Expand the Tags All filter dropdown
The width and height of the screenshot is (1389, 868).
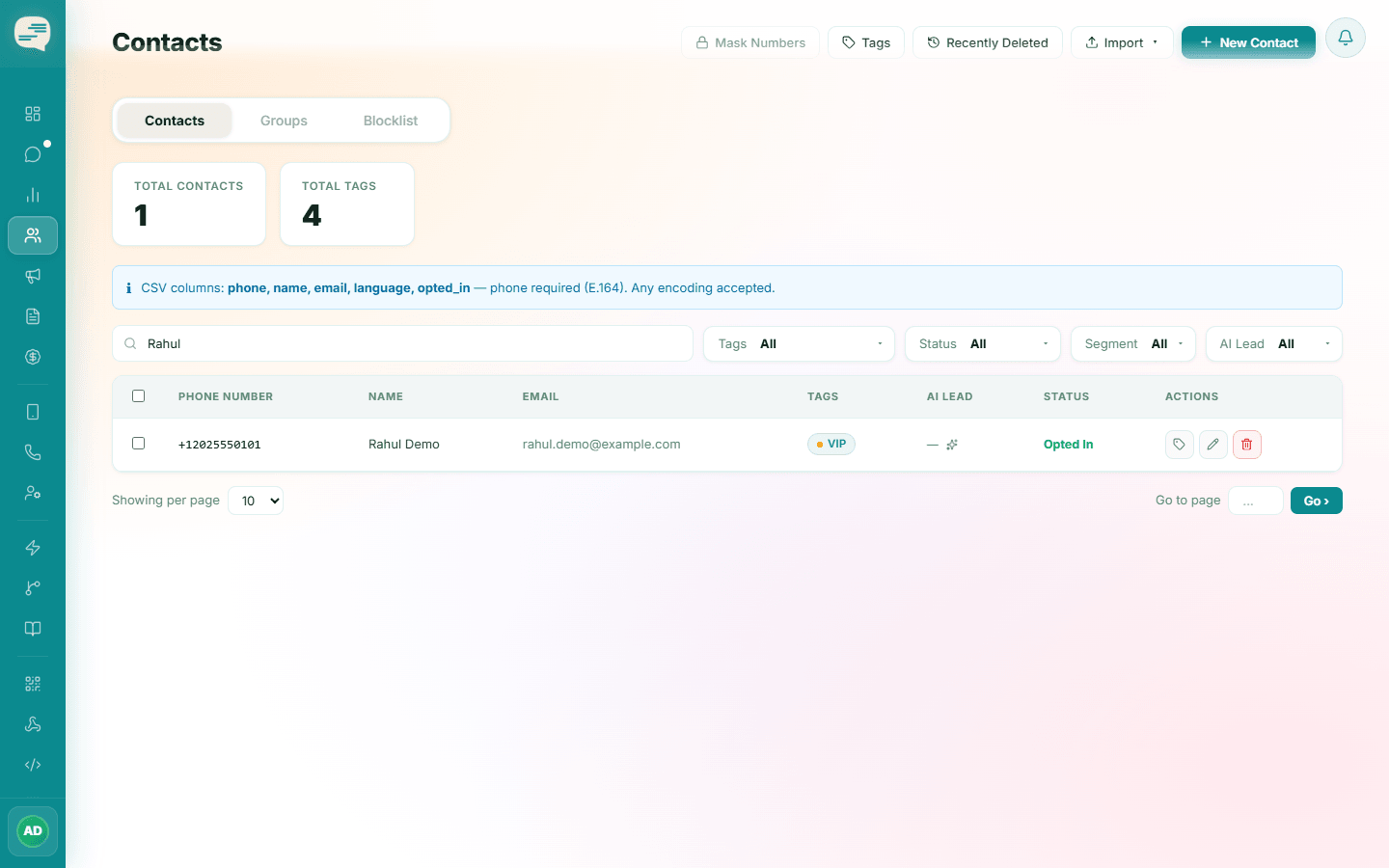pyautogui.click(x=799, y=344)
